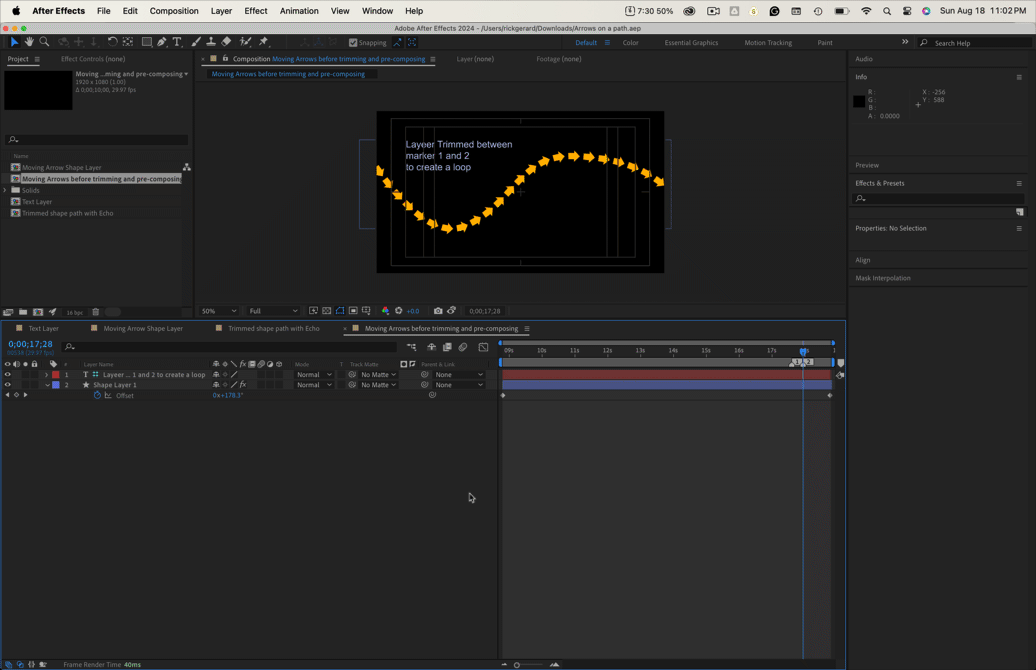This screenshot has width=1036, height=670.
Task: Select the Eraser tool
Action: (226, 42)
